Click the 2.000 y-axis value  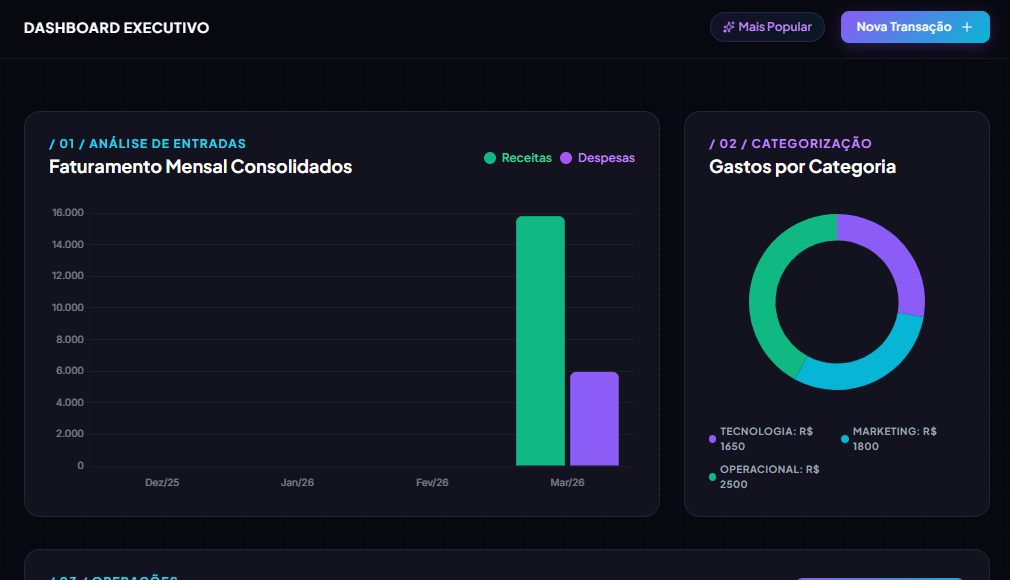pos(70,434)
